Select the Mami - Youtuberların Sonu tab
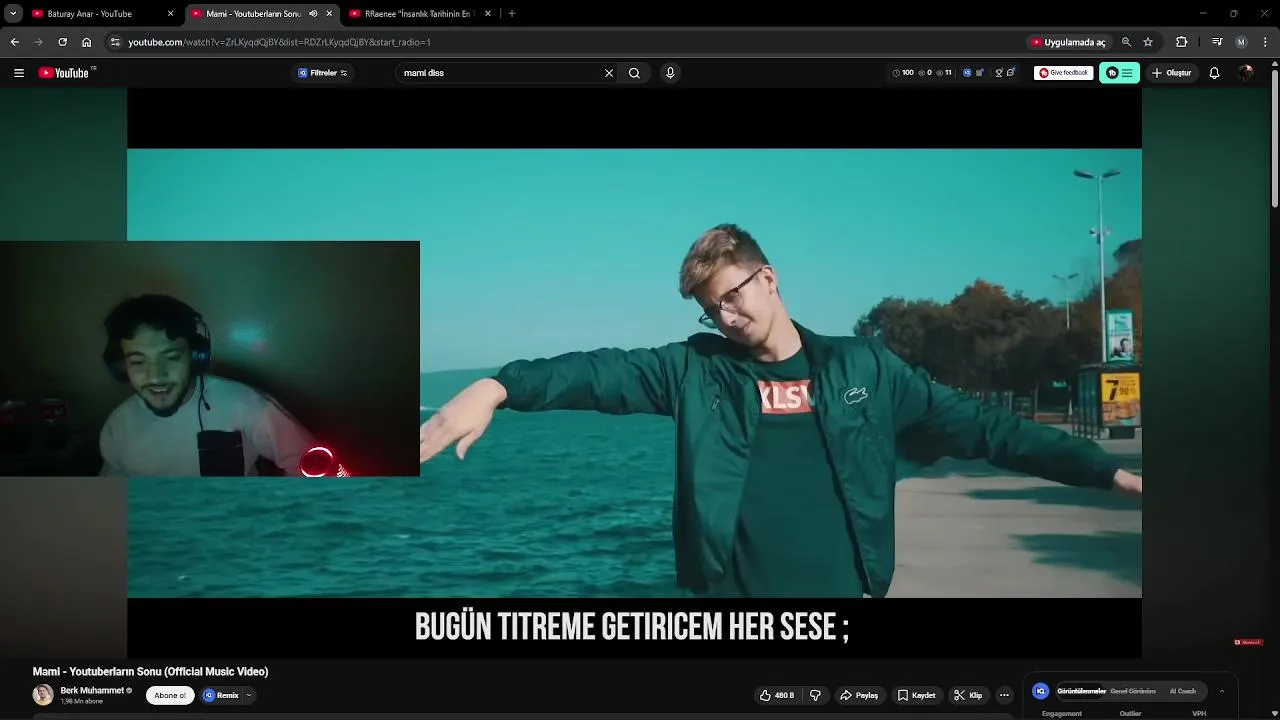This screenshot has width=1280, height=720. pyautogui.click(x=254, y=14)
